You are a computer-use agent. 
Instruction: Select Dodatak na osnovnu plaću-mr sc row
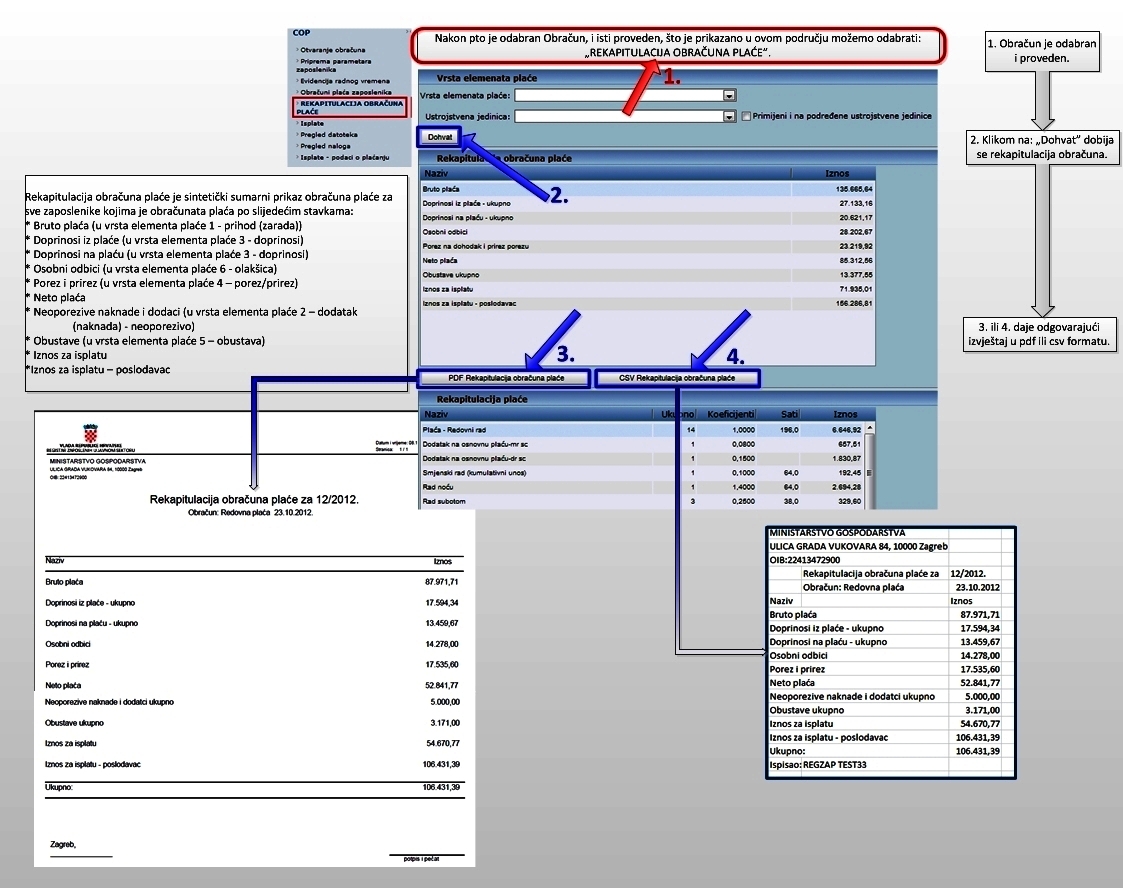642,444
